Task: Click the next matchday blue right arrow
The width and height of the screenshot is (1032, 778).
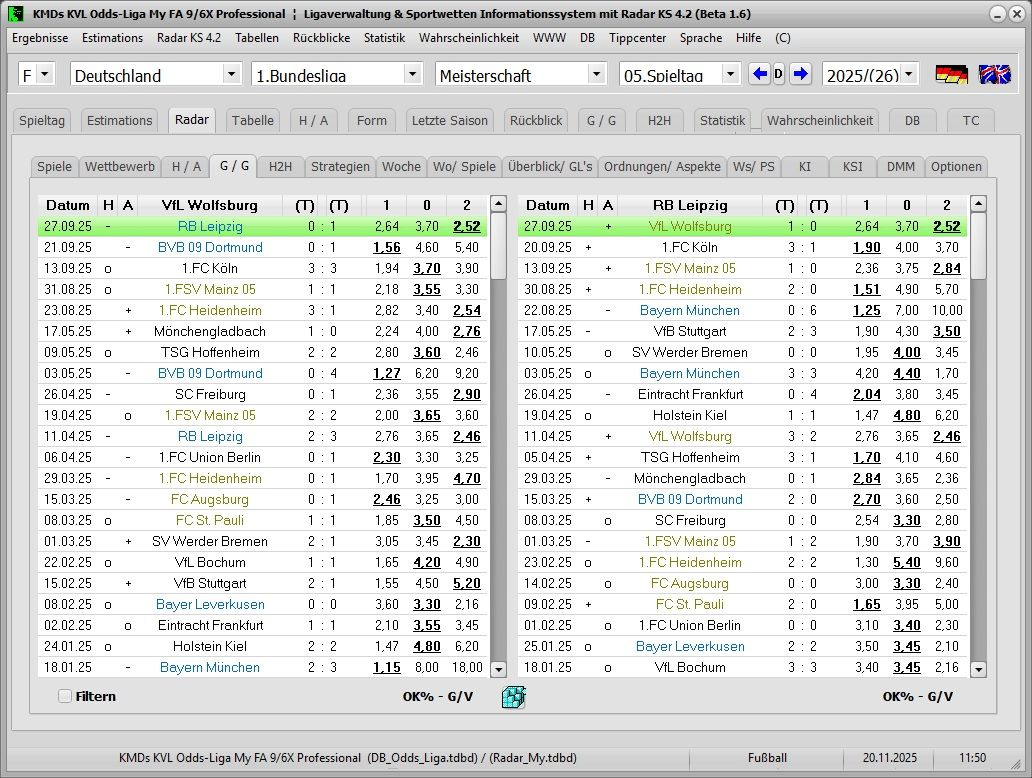Action: click(x=800, y=74)
